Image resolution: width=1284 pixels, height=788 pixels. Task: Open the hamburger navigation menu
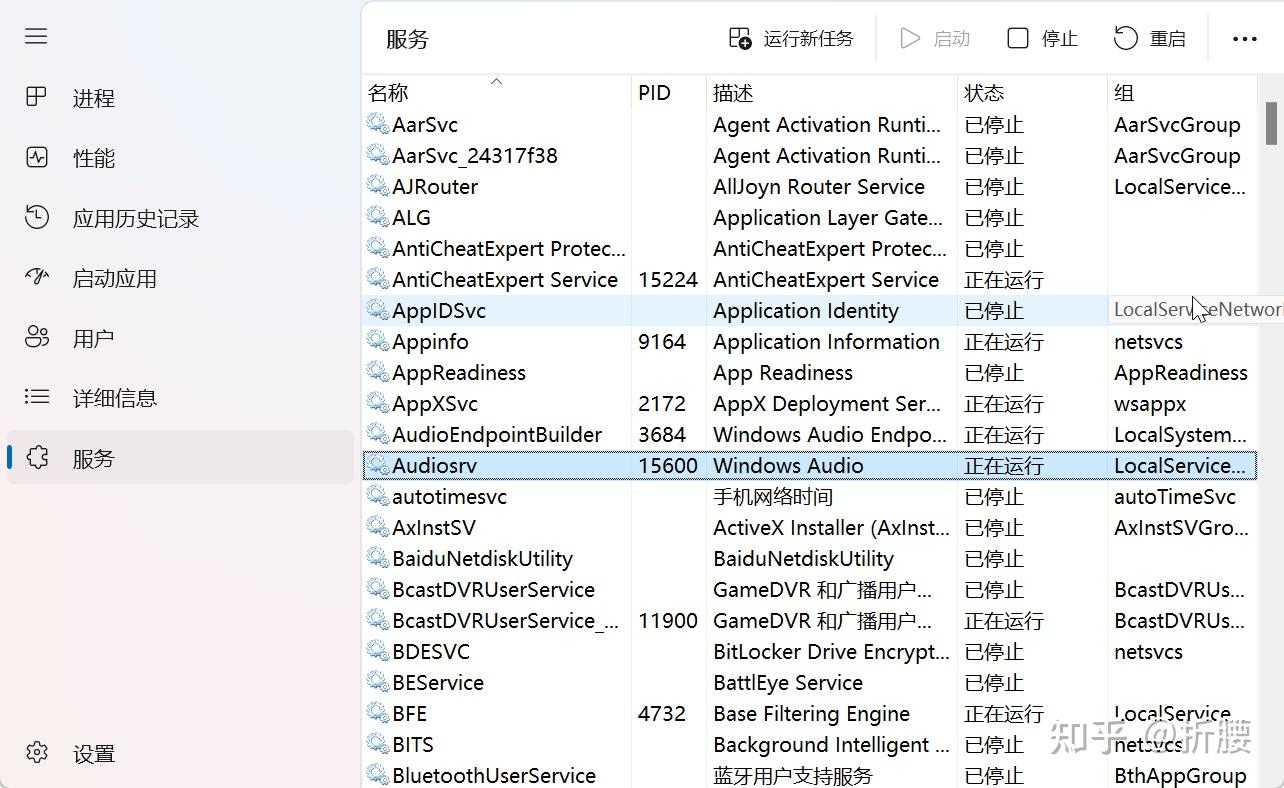coord(36,36)
